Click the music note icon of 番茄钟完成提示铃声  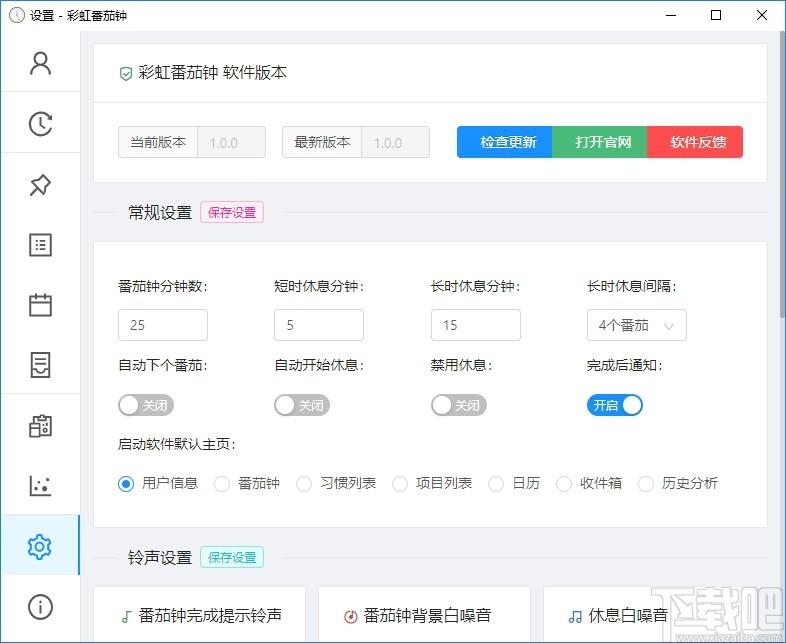127,616
